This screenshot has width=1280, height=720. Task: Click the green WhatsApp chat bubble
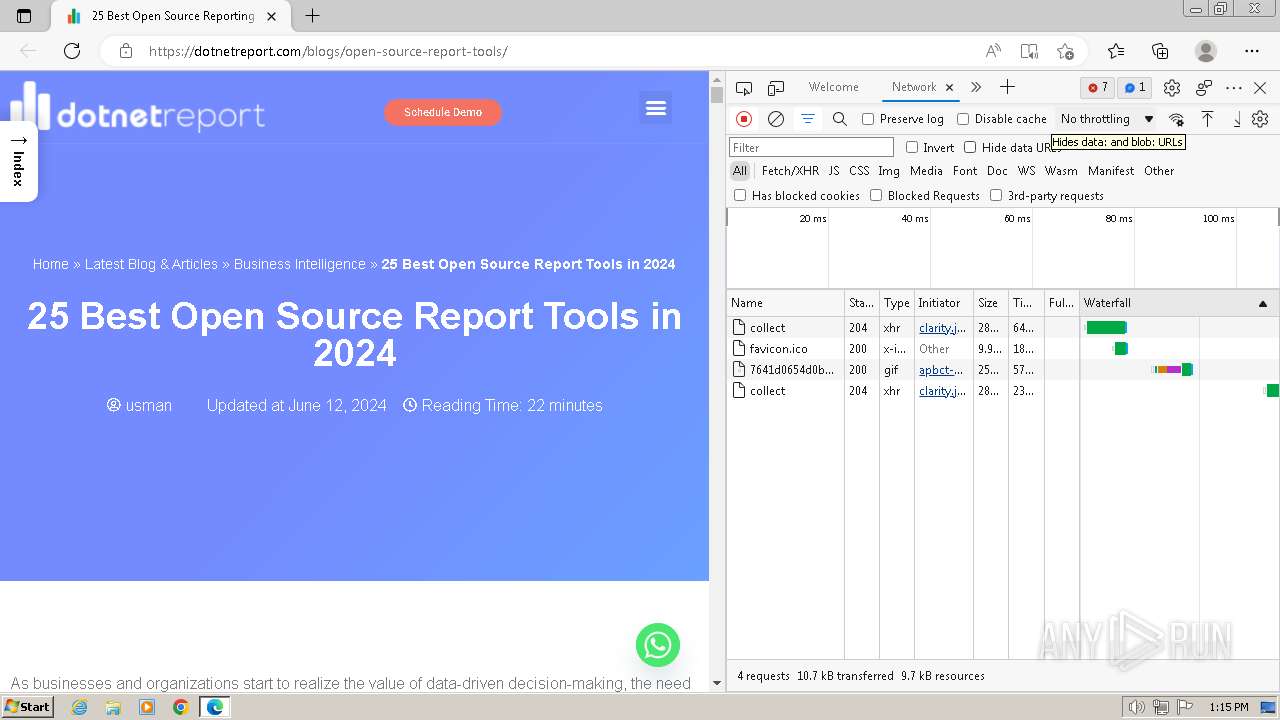pos(658,645)
